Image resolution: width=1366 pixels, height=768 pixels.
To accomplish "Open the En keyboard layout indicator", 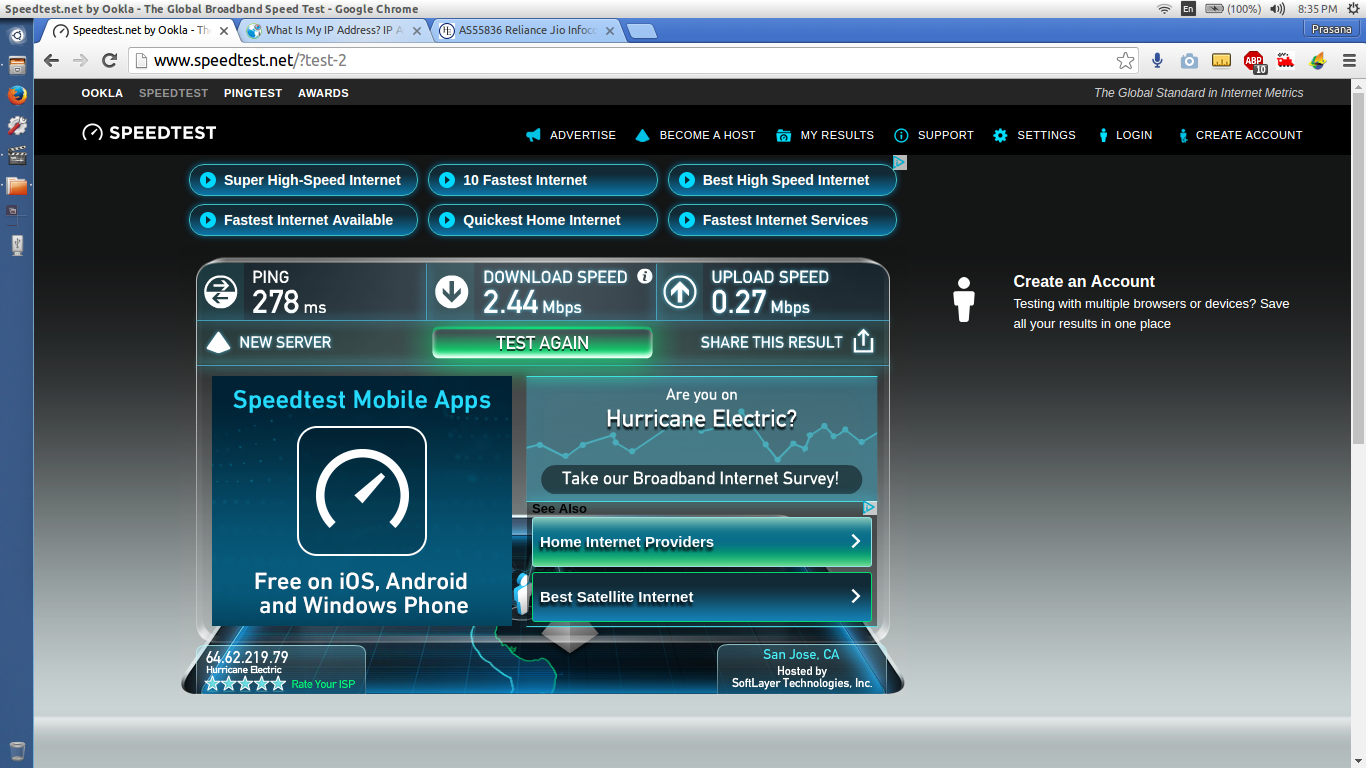I will tap(1189, 8).
